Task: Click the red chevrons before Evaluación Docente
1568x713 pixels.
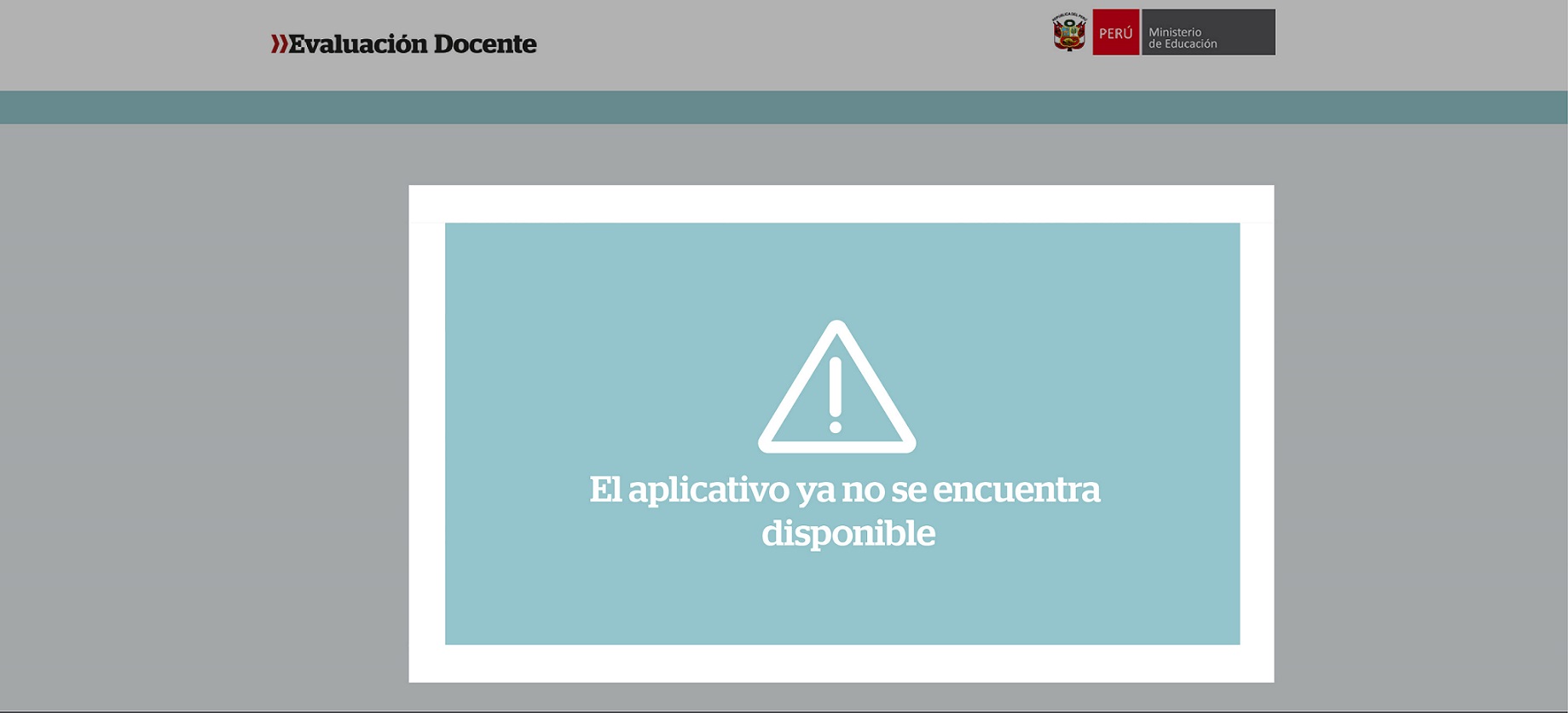Action: click(x=279, y=43)
